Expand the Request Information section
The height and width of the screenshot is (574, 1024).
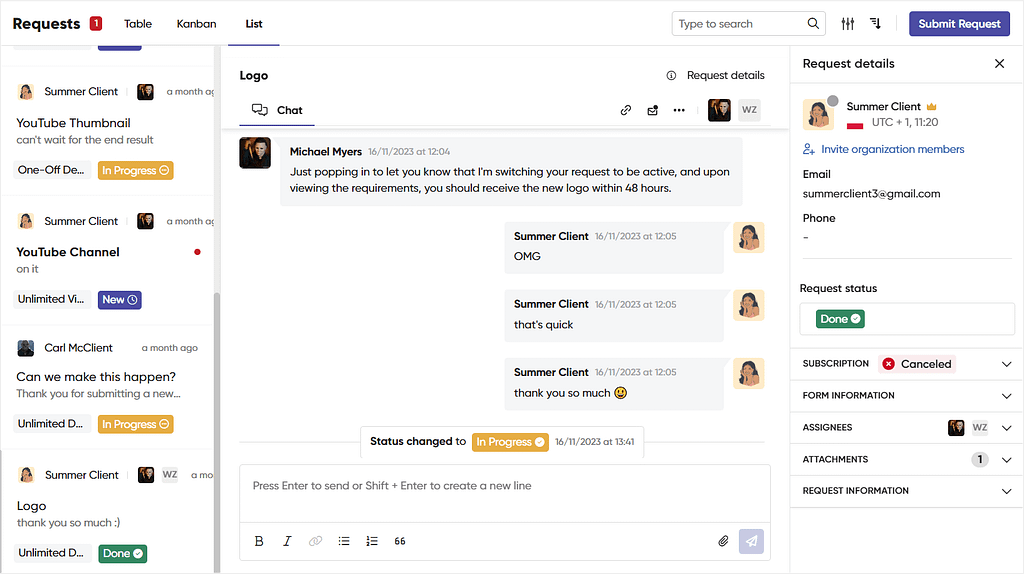coord(1006,491)
